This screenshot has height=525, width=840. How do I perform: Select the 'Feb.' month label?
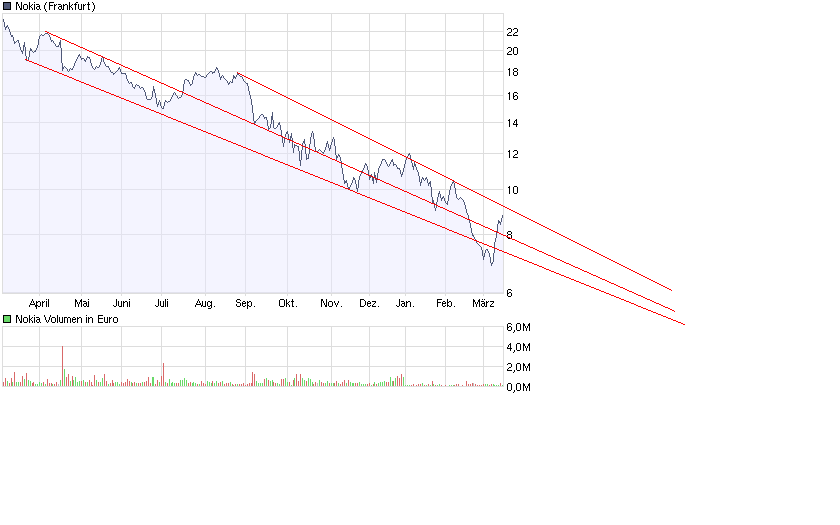(x=446, y=303)
